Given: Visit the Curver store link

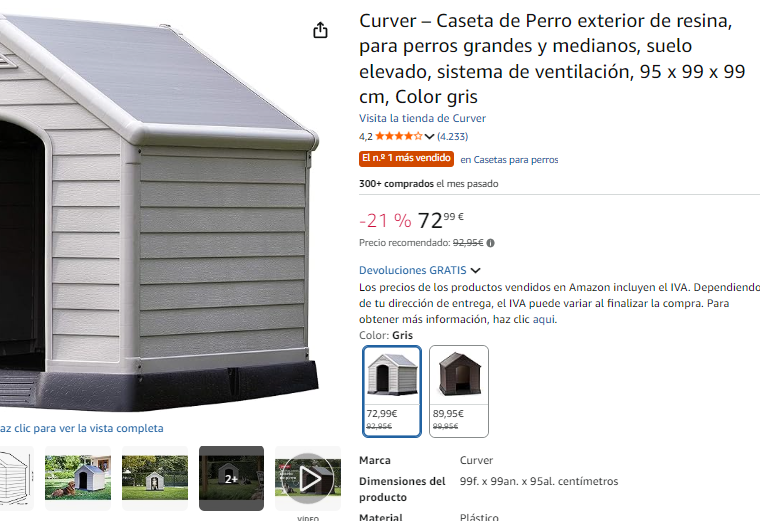Looking at the screenshot, I should tap(422, 118).
